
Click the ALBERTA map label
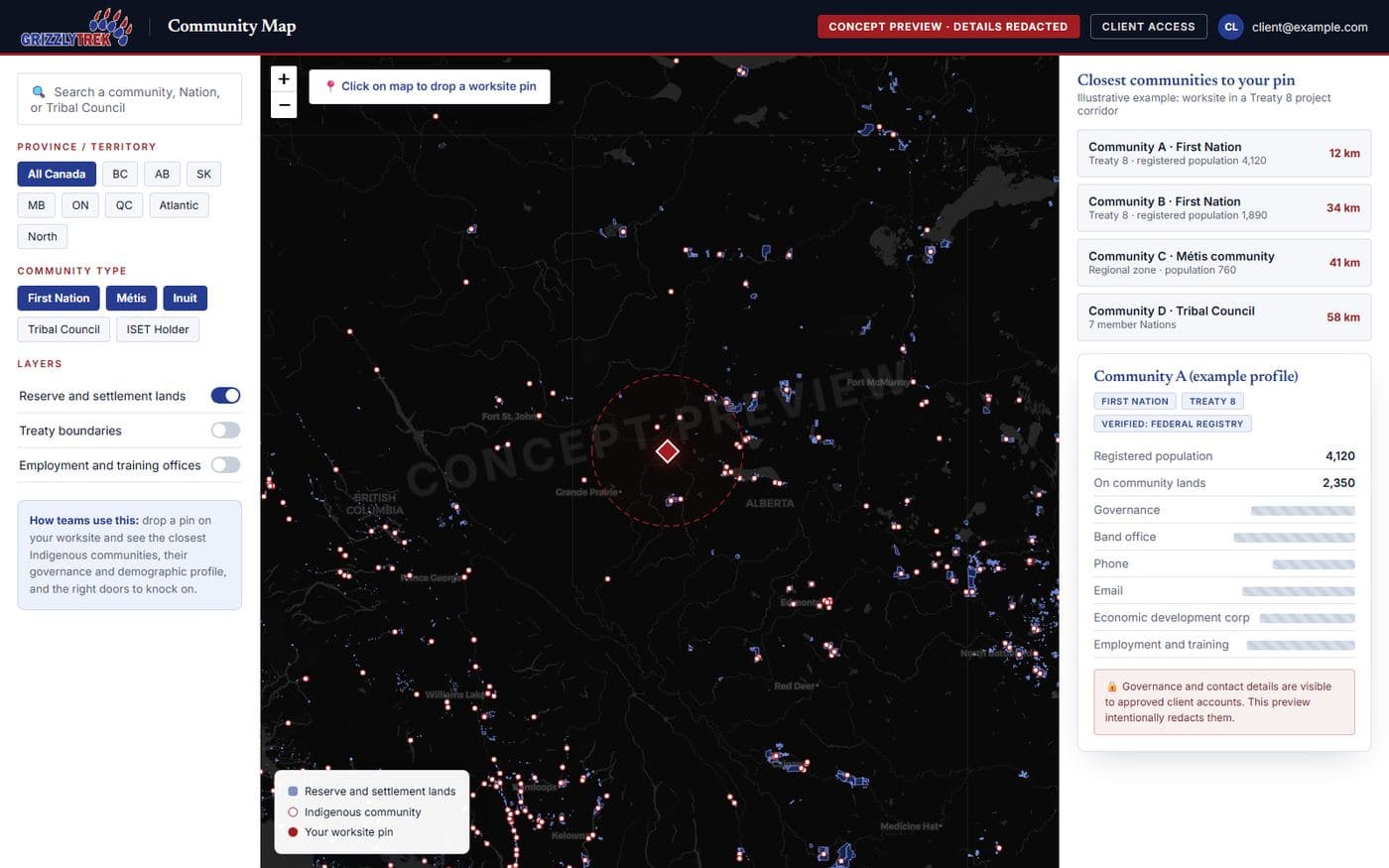(770, 503)
